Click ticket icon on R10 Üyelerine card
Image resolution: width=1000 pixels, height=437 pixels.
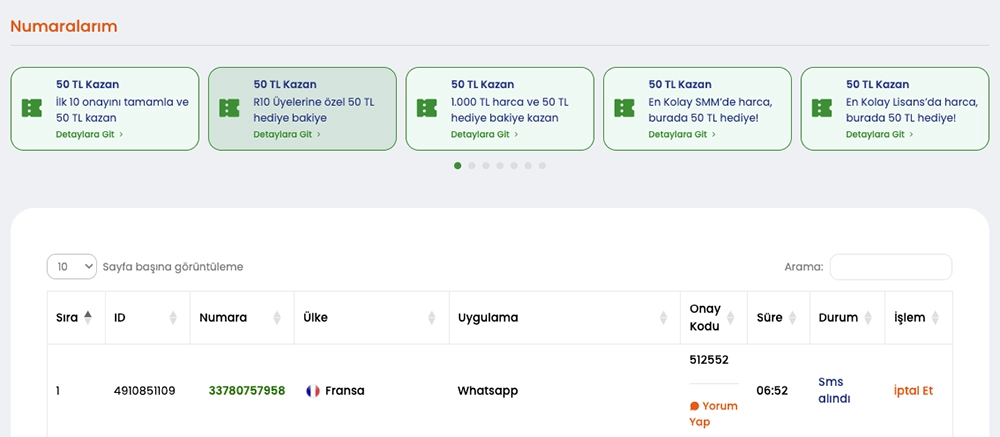tap(230, 108)
